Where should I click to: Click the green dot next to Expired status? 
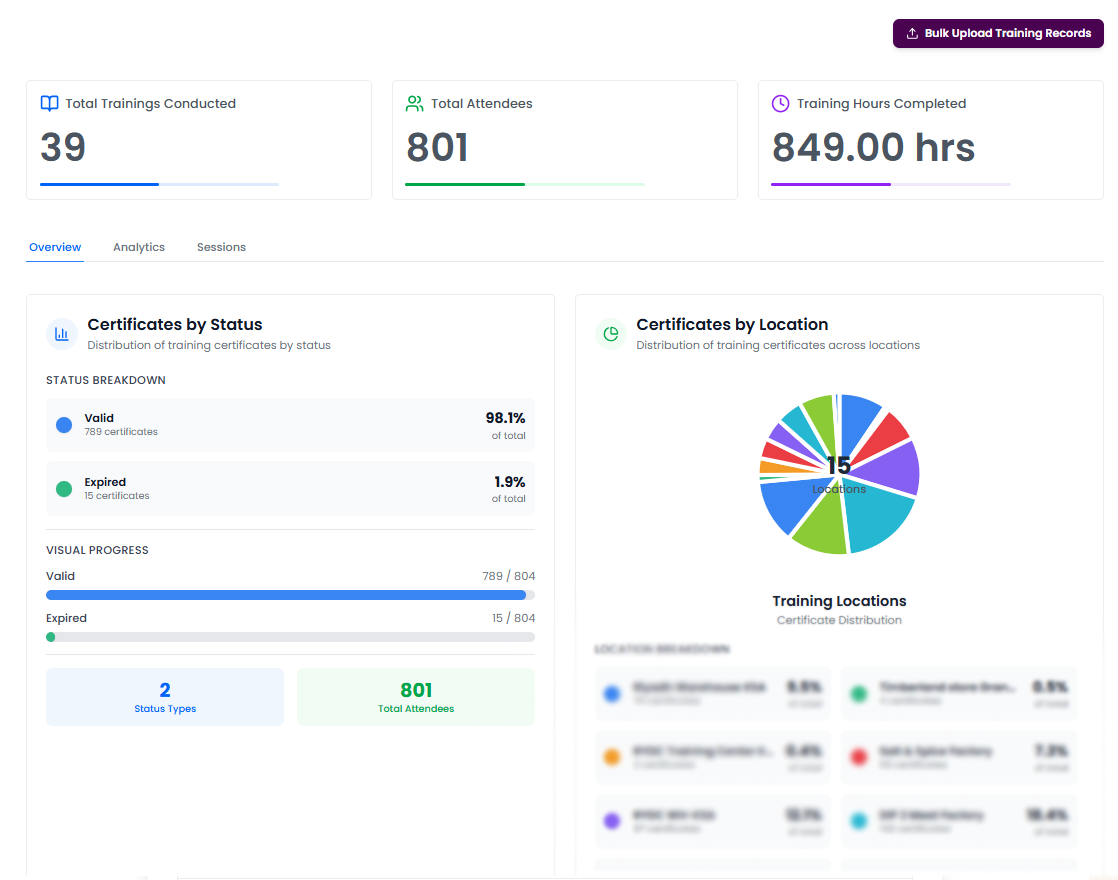point(64,489)
